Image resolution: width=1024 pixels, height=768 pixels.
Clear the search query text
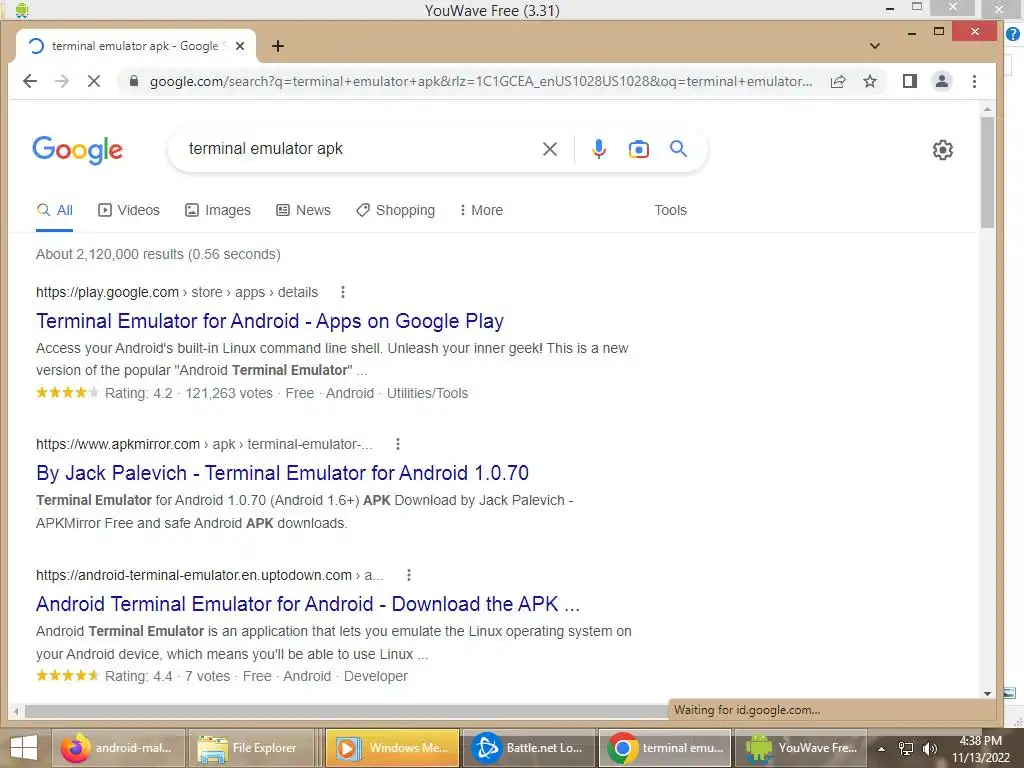[550, 149]
